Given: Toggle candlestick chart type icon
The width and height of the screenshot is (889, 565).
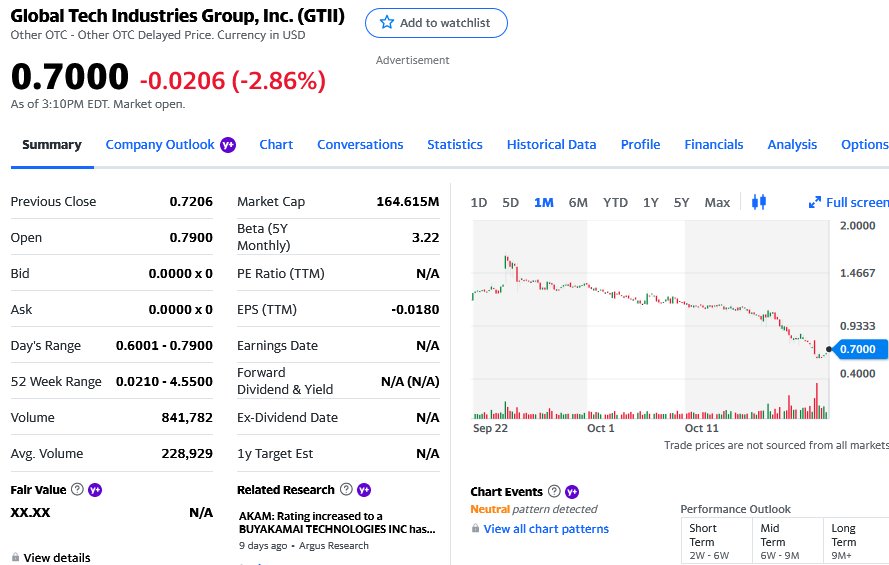Looking at the screenshot, I should (x=759, y=202).
